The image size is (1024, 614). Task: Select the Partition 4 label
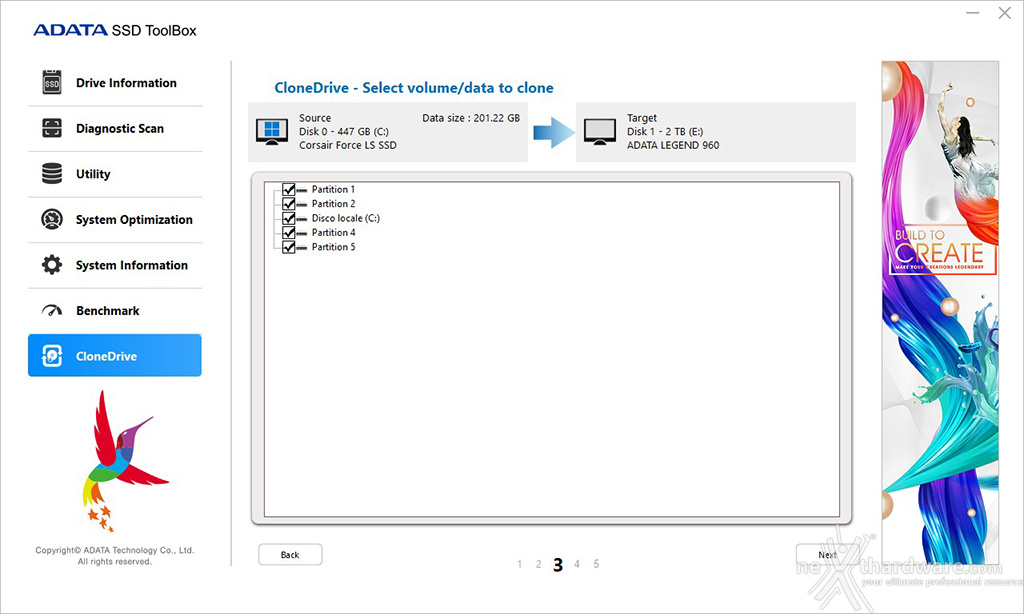click(x=333, y=233)
